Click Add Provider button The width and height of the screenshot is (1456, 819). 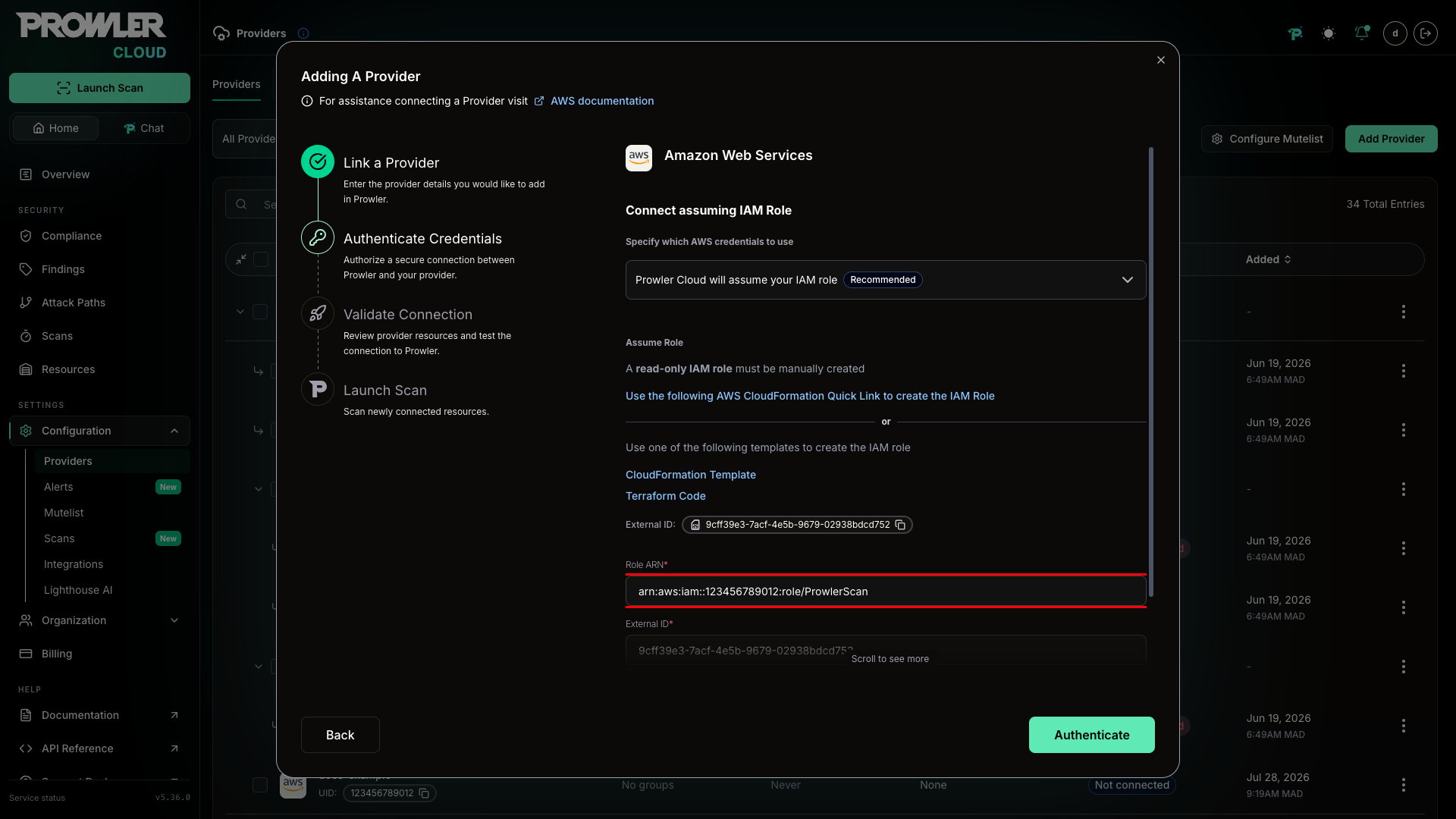click(1391, 139)
